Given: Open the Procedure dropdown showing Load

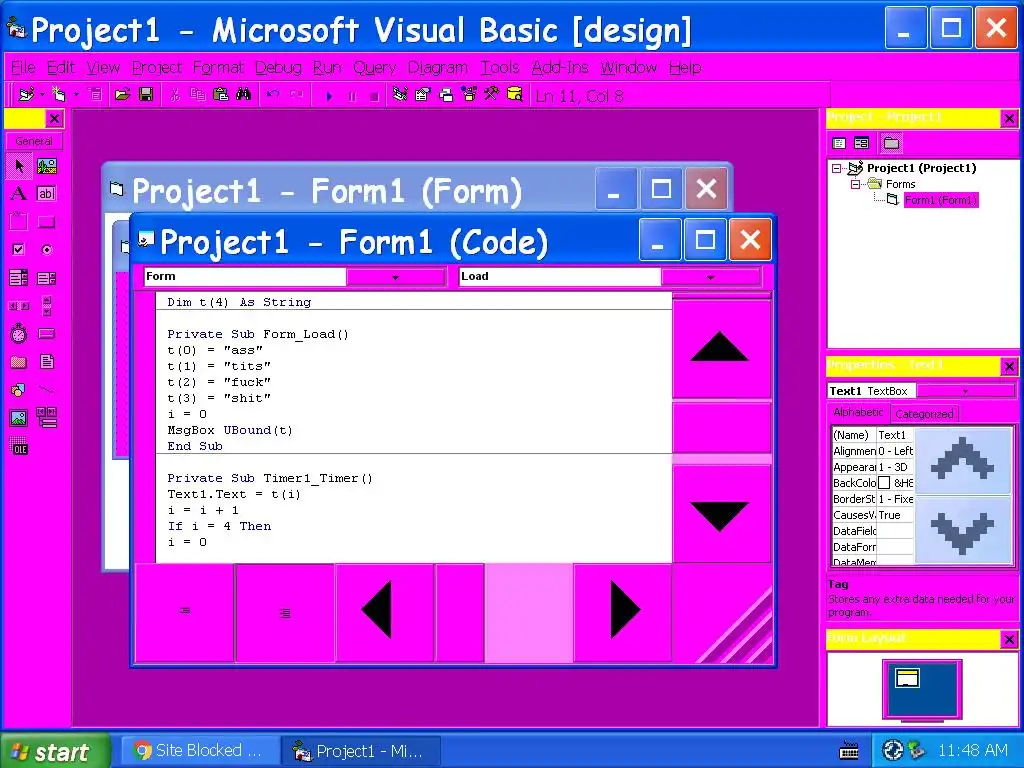Looking at the screenshot, I should pos(711,277).
